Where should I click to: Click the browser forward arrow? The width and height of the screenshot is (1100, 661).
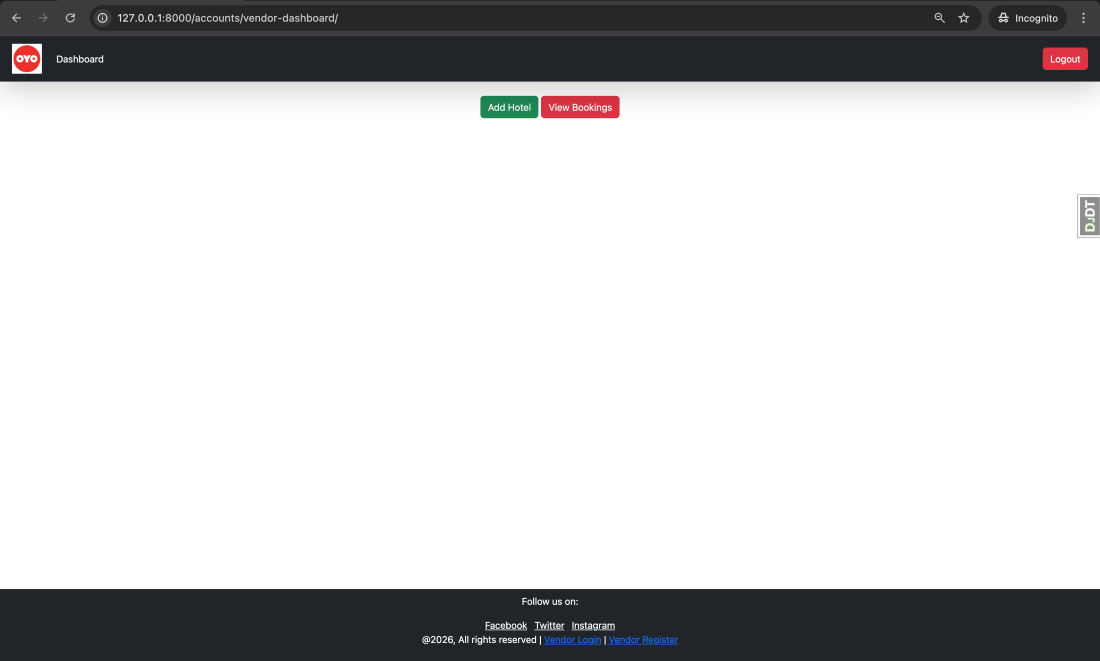(43, 18)
